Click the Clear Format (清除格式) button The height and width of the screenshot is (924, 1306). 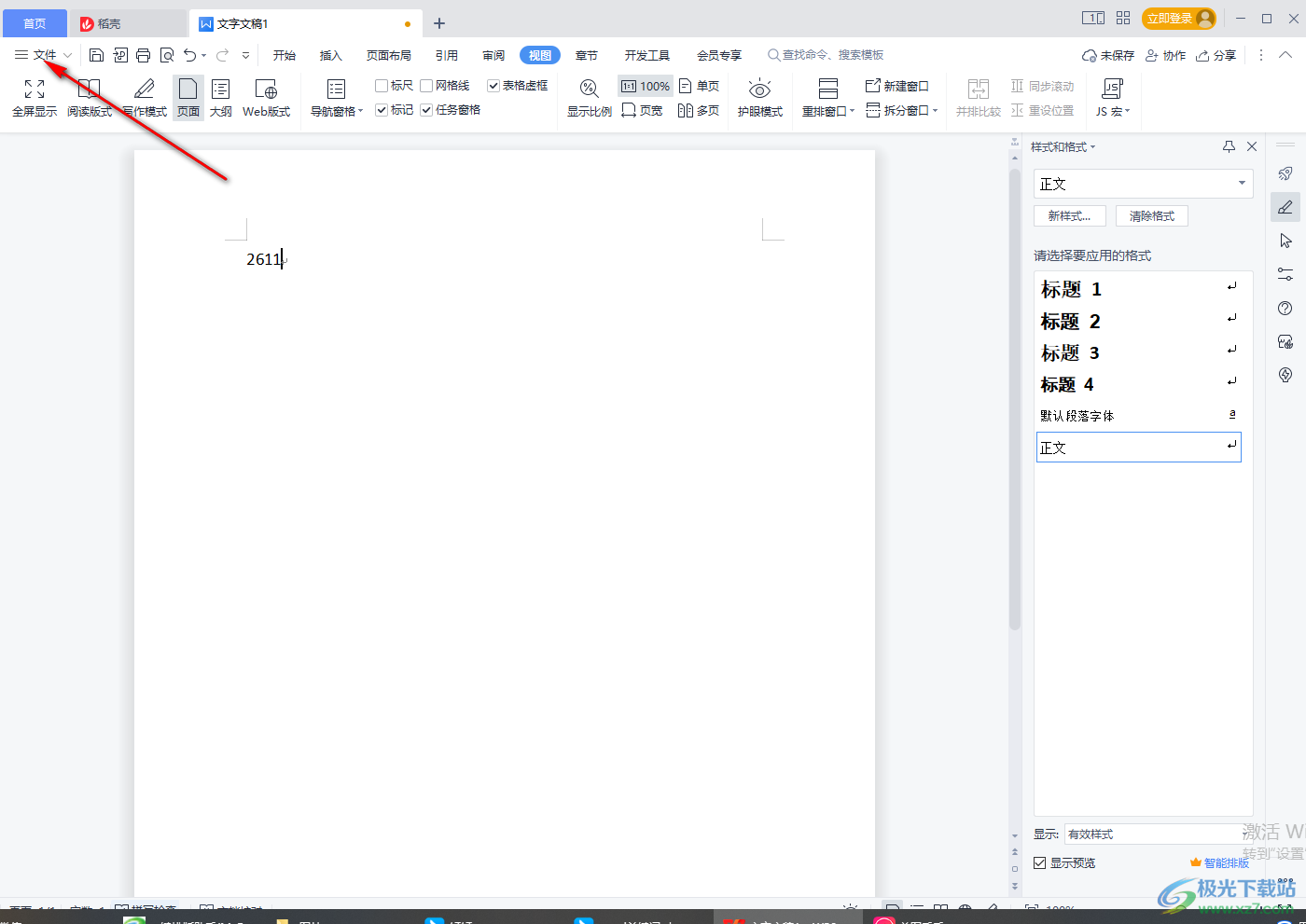pos(1152,216)
